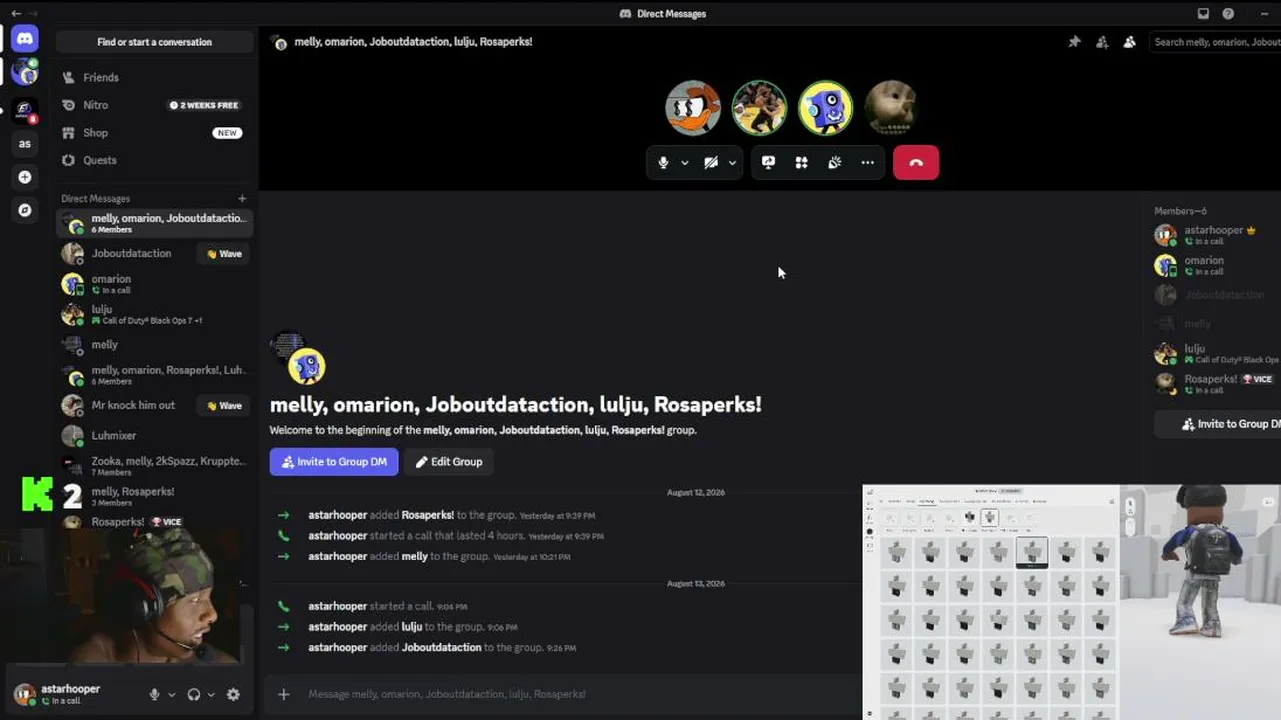Open the lulju direct message
1281x720 pixels.
[x=154, y=314]
